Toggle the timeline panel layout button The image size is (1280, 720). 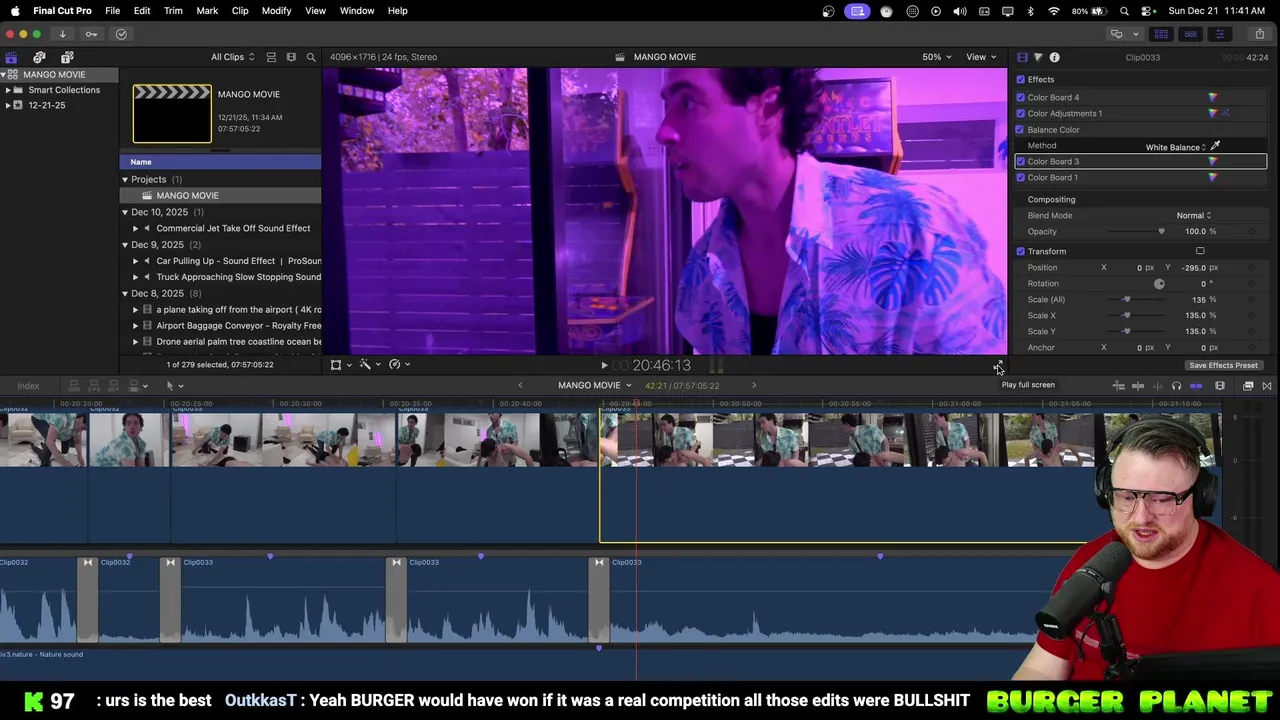[1190, 34]
